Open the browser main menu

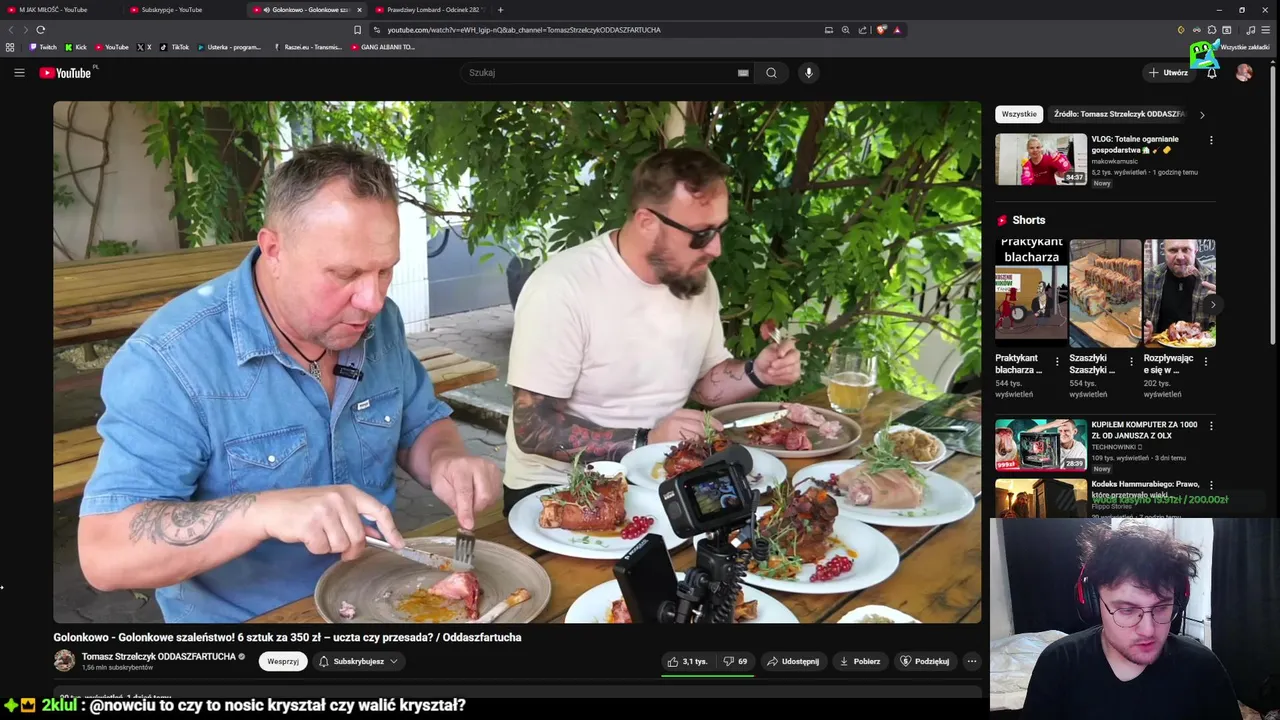pyautogui.click(x=1265, y=30)
